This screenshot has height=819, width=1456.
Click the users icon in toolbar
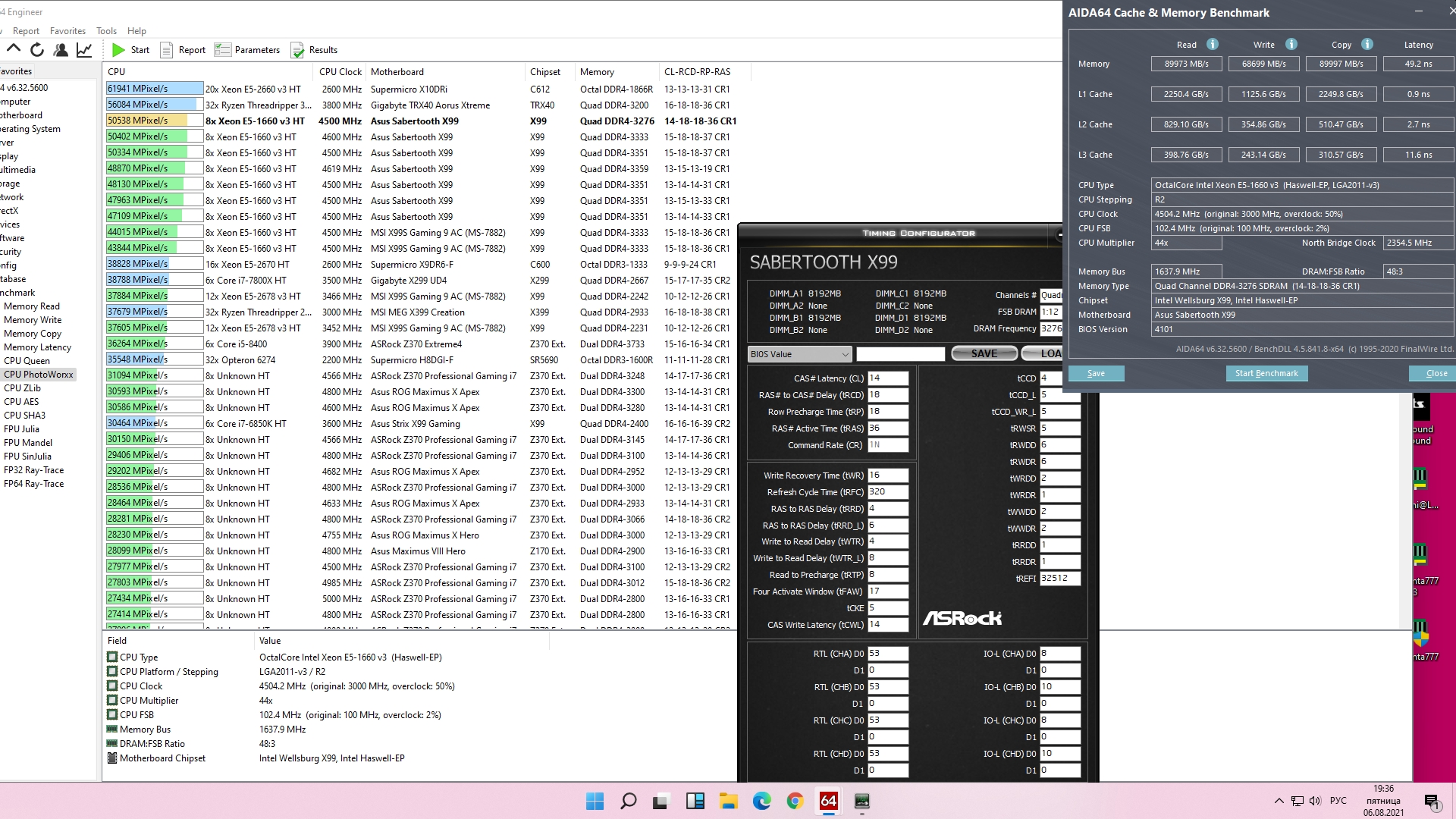(61, 50)
